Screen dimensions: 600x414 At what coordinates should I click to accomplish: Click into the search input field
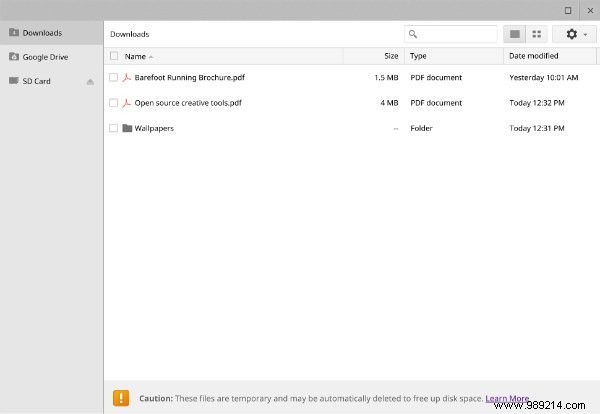tap(457, 34)
